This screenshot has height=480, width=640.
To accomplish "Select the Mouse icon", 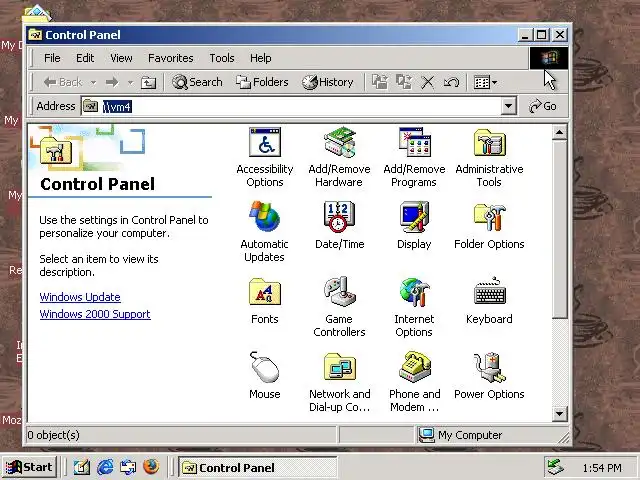I will point(264,376).
